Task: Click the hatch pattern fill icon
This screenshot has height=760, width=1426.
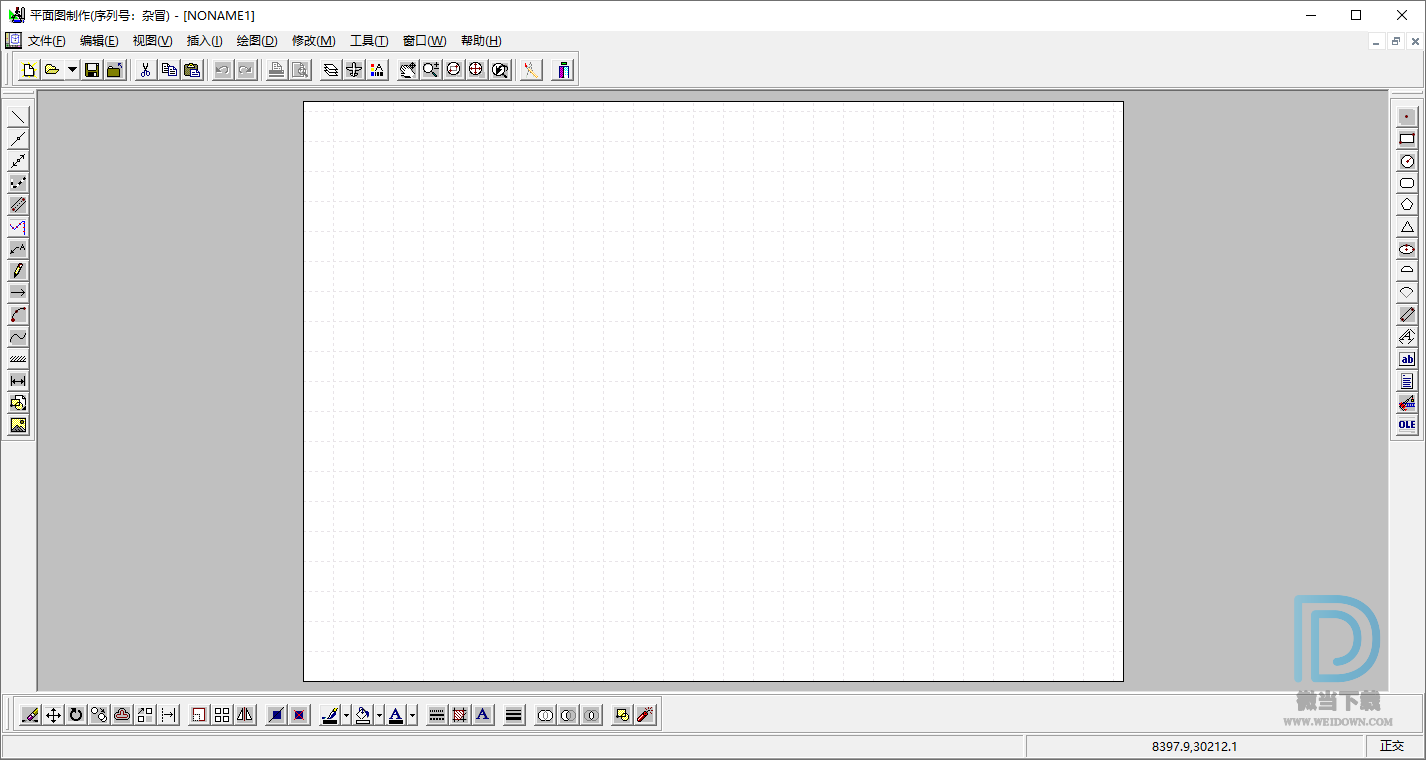Action: point(460,715)
